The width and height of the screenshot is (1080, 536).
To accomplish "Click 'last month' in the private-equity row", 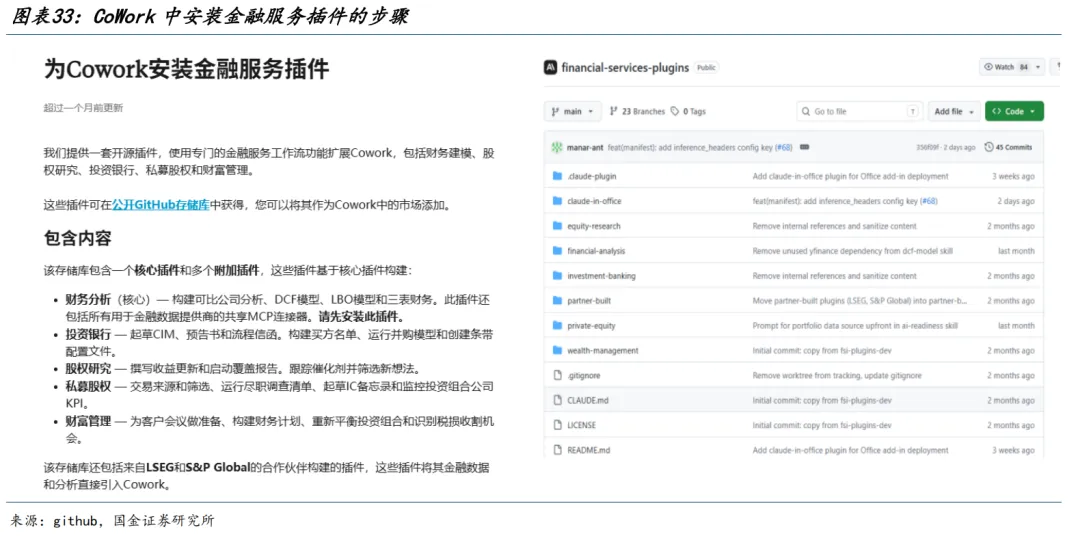I will click(x=1016, y=325).
